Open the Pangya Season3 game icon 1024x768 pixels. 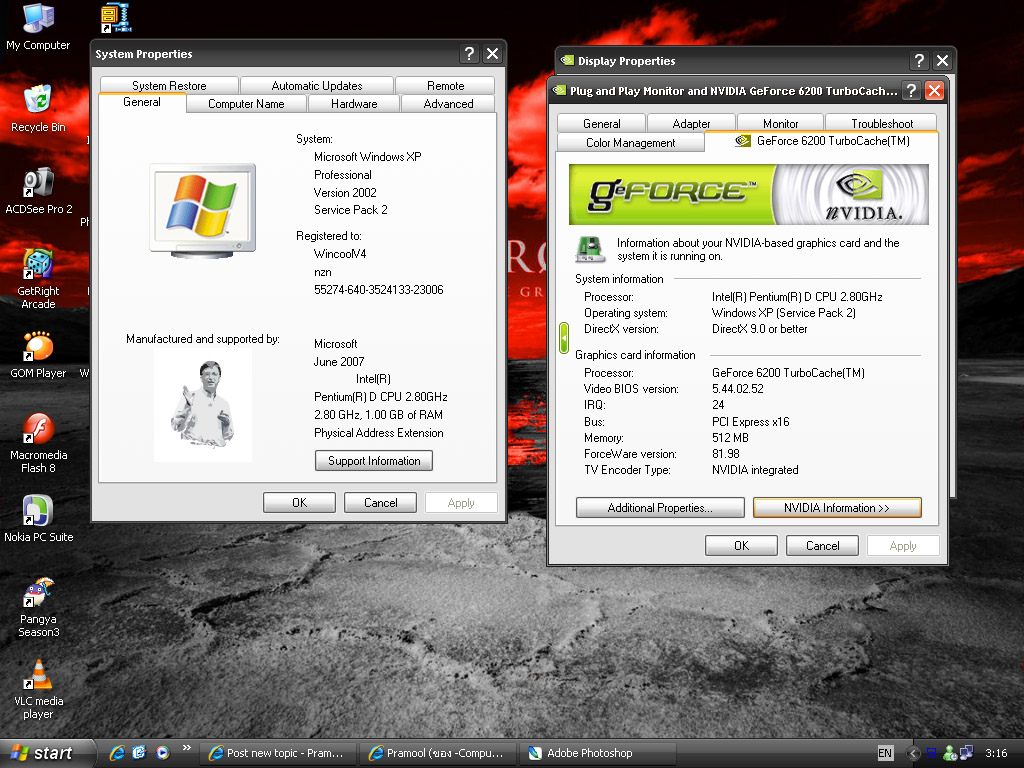(x=38, y=596)
